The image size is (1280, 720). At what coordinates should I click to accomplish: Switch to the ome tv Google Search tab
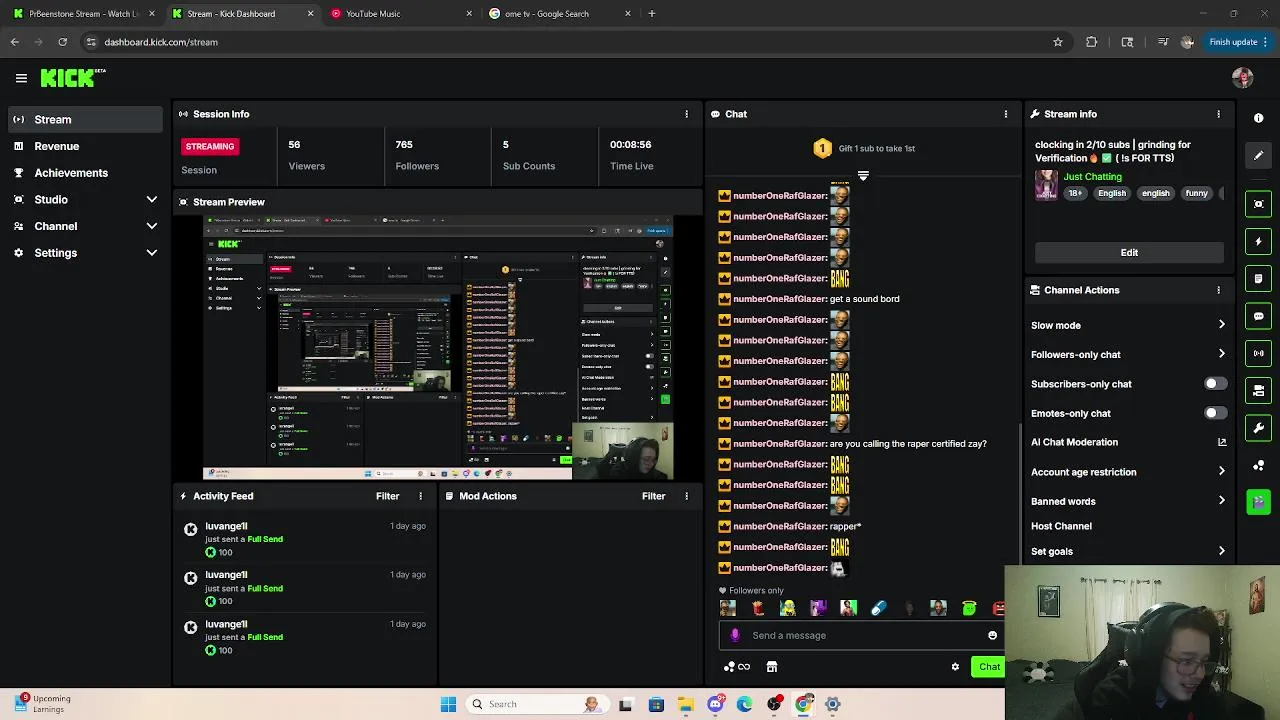coord(560,14)
